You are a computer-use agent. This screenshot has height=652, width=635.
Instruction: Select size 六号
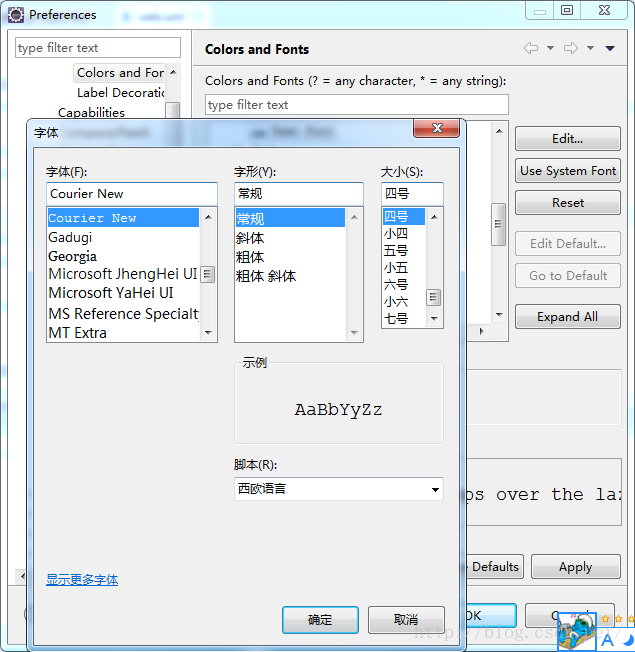(x=404, y=285)
